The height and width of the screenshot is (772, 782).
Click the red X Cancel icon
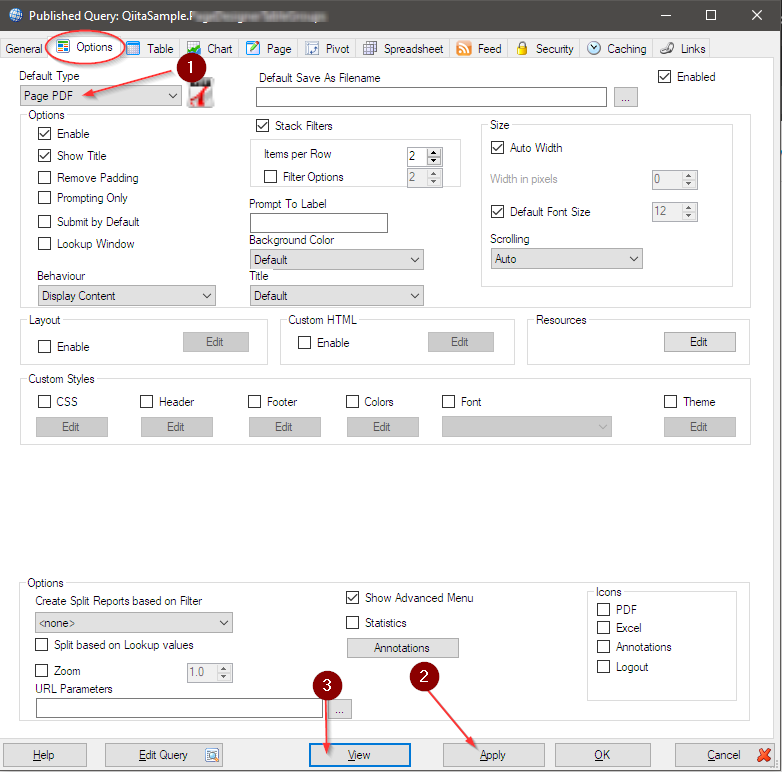(x=764, y=755)
